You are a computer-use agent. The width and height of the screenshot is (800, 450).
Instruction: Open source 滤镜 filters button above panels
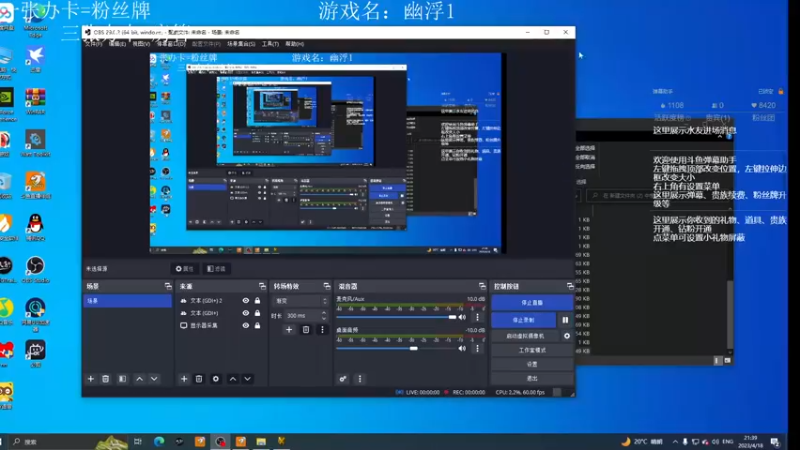click(216, 269)
